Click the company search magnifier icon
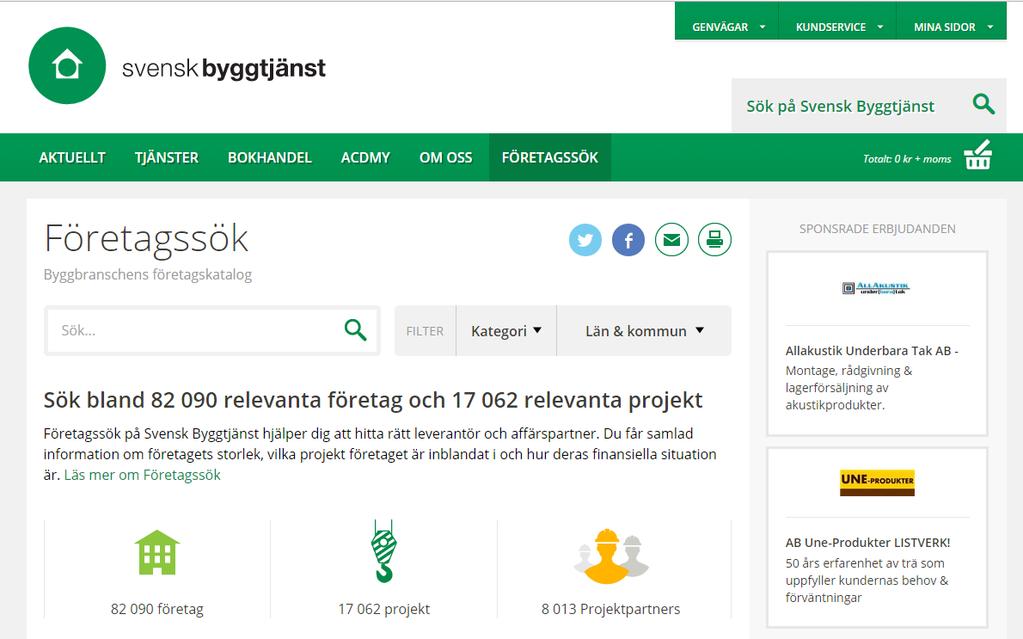Screen dimensions: 1023x639 [x=356, y=330]
